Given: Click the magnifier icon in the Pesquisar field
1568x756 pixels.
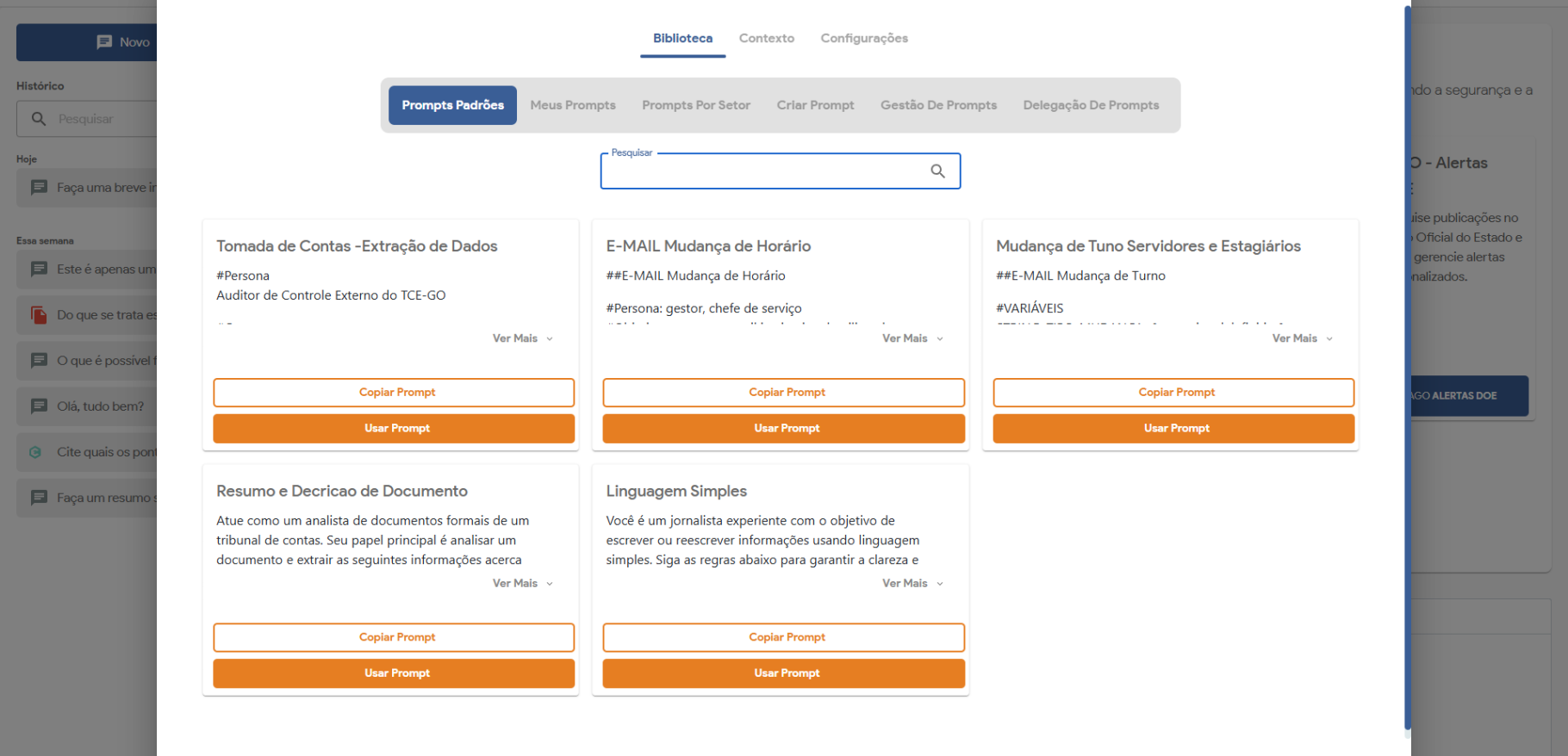Looking at the screenshot, I should tap(937, 171).
